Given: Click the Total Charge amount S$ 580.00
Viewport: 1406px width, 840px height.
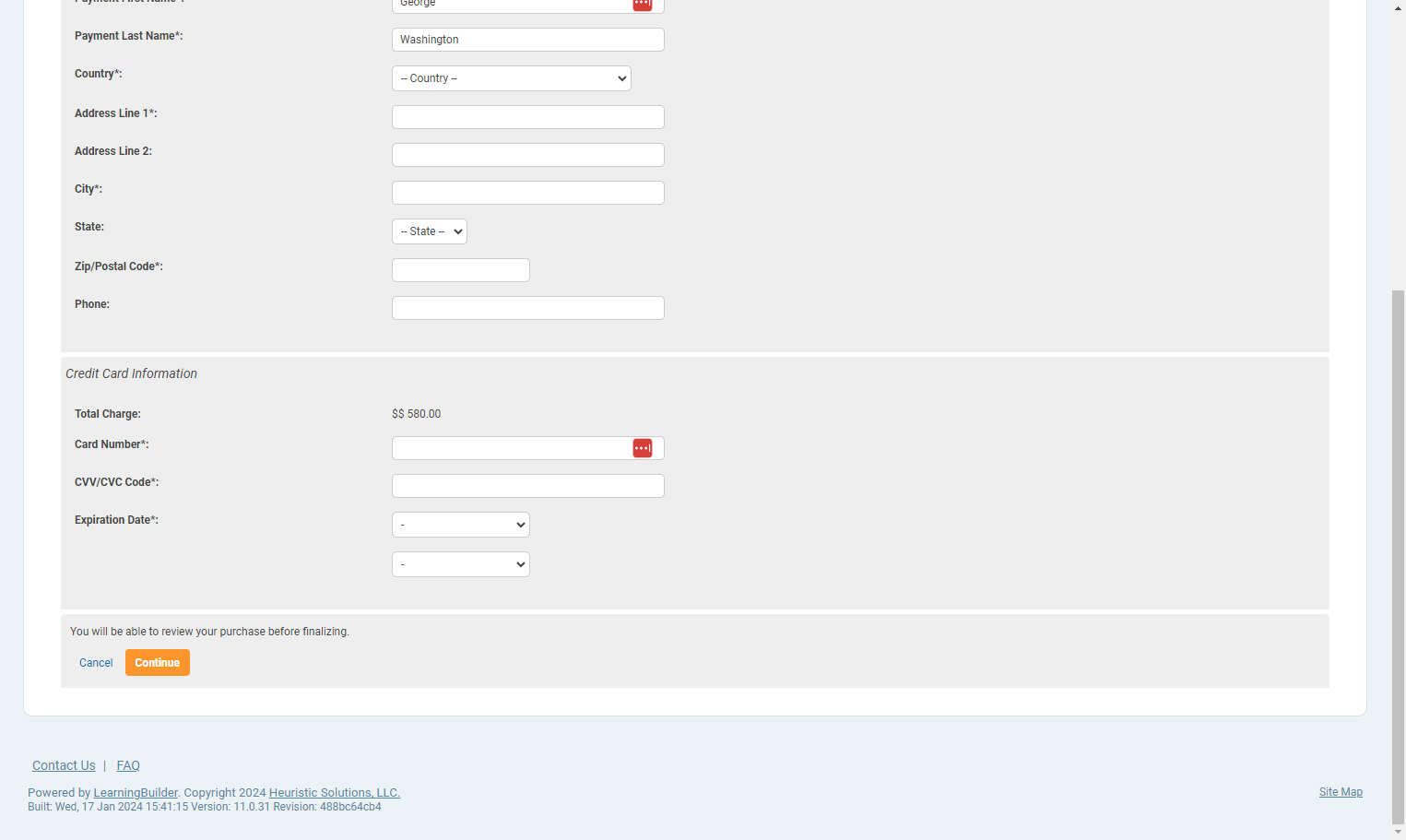Looking at the screenshot, I should click(x=417, y=414).
